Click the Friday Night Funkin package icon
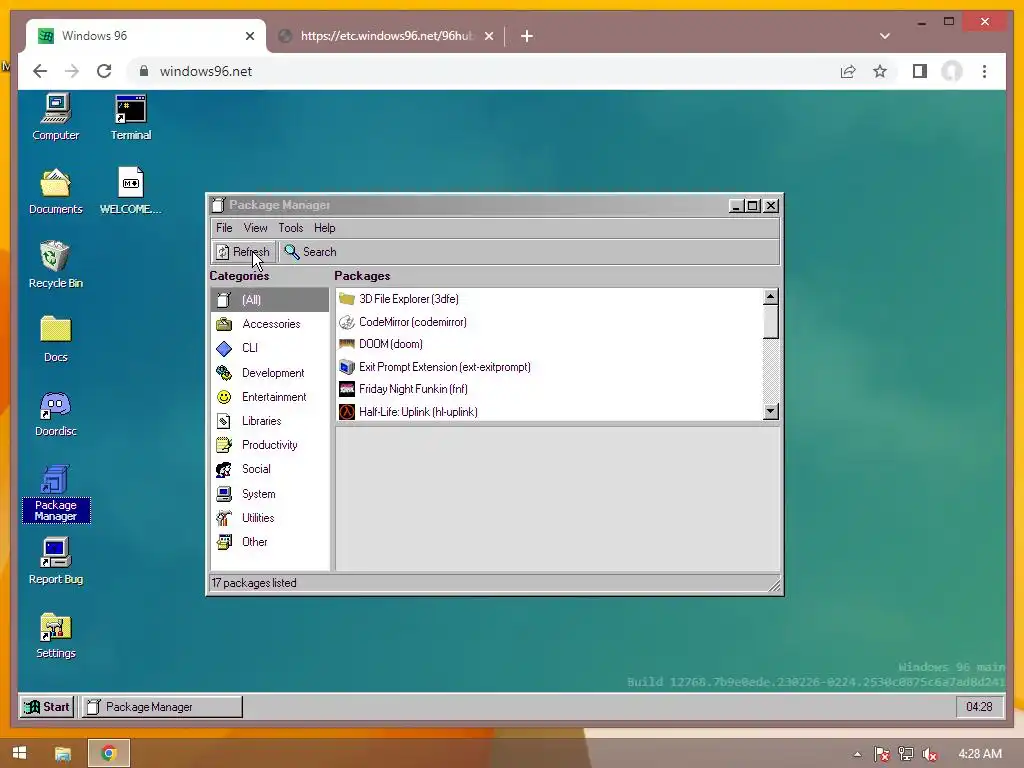 click(x=347, y=389)
